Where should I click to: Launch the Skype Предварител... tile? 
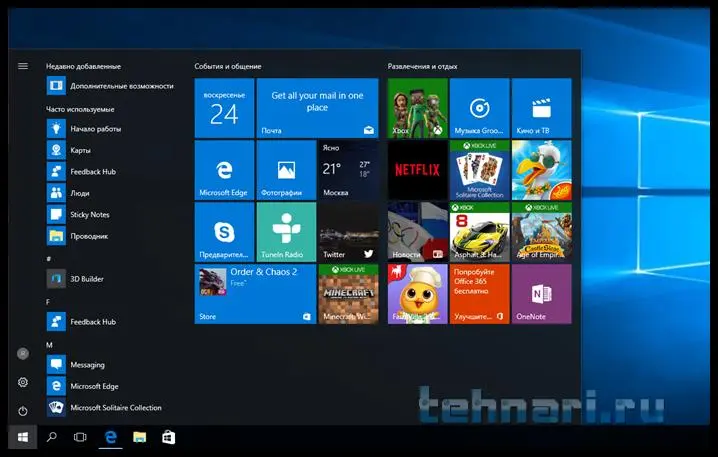coord(224,232)
